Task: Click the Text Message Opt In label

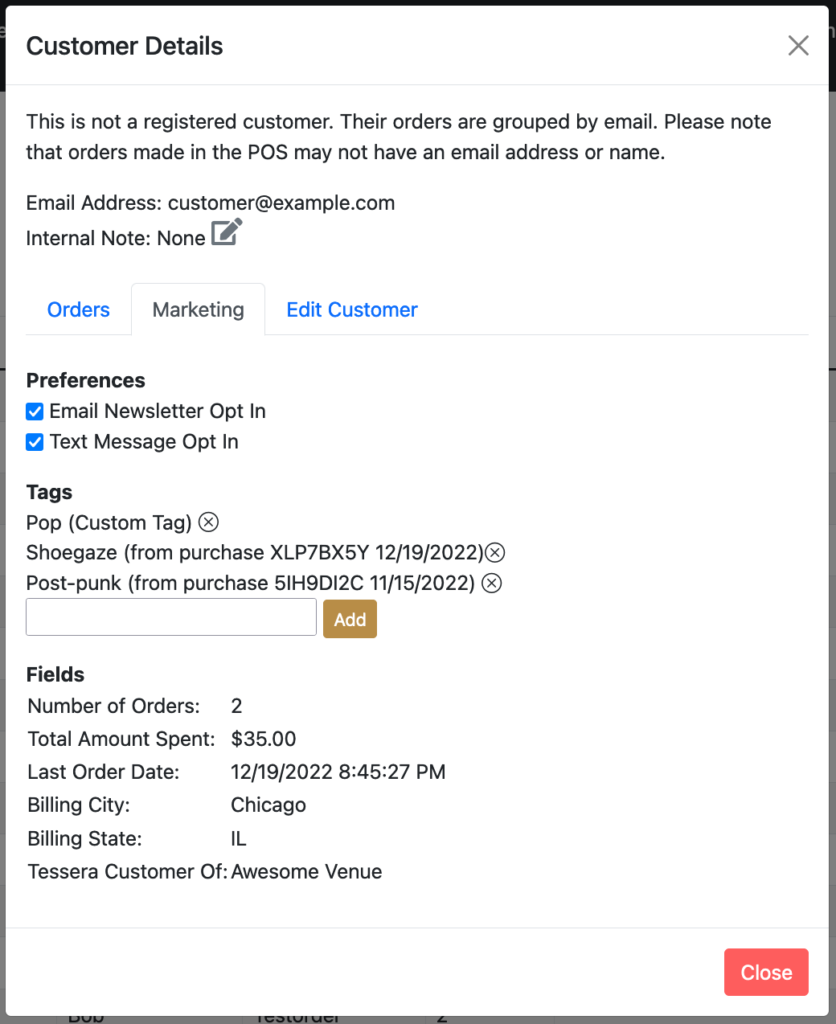Action: (x=144, y=442)
